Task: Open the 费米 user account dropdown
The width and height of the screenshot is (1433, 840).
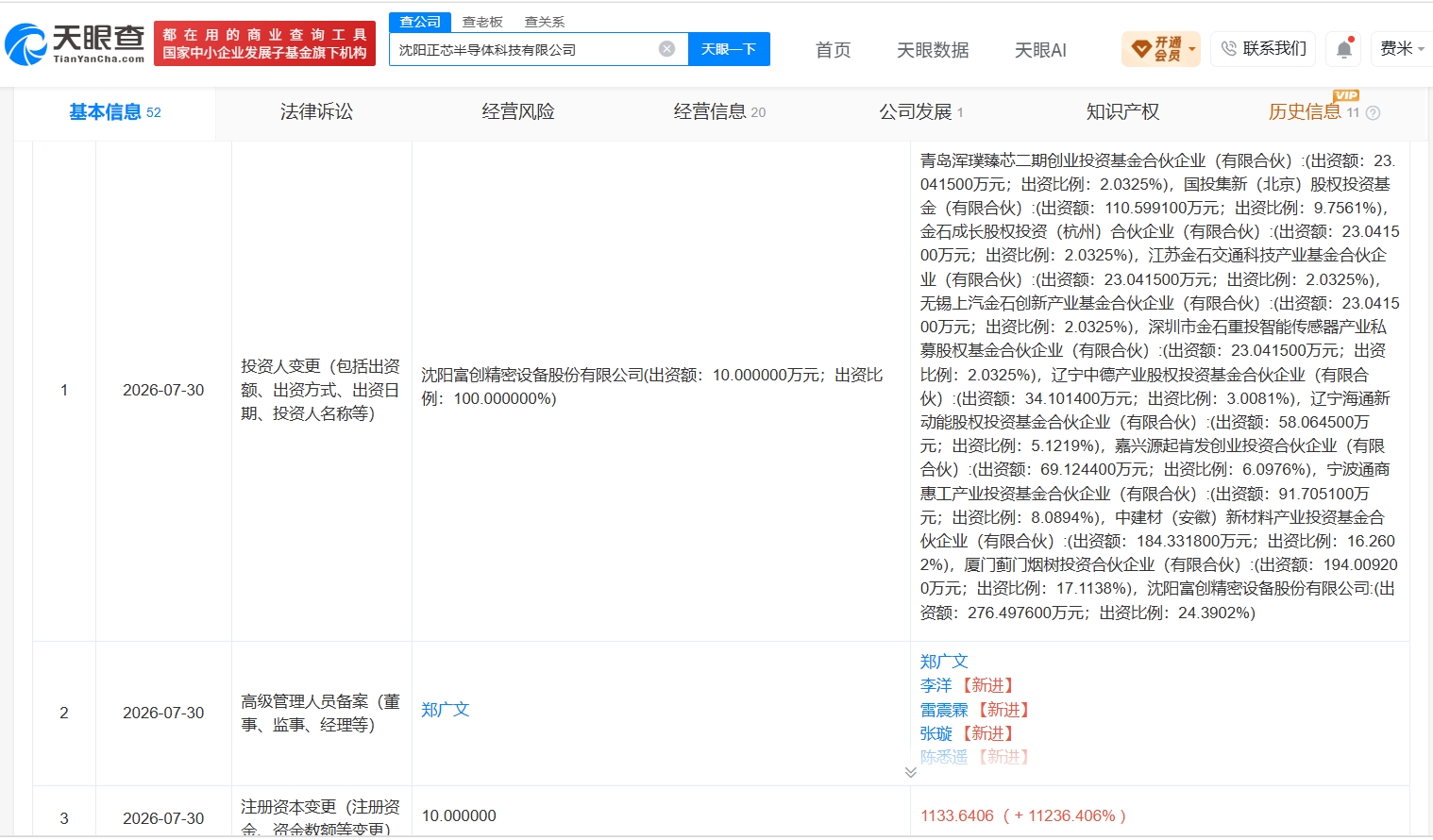Action: [x=1402, y=48]
